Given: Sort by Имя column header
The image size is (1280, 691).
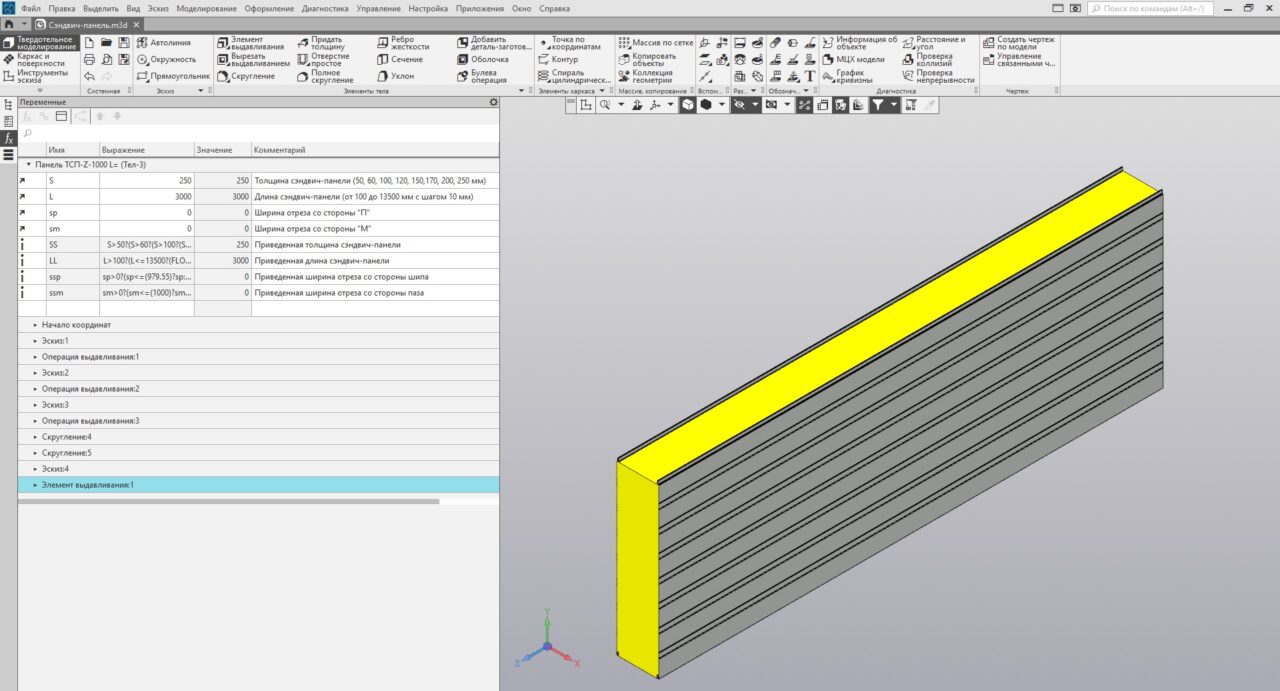Looking at the screenshot, I should [x=72, y=150].
